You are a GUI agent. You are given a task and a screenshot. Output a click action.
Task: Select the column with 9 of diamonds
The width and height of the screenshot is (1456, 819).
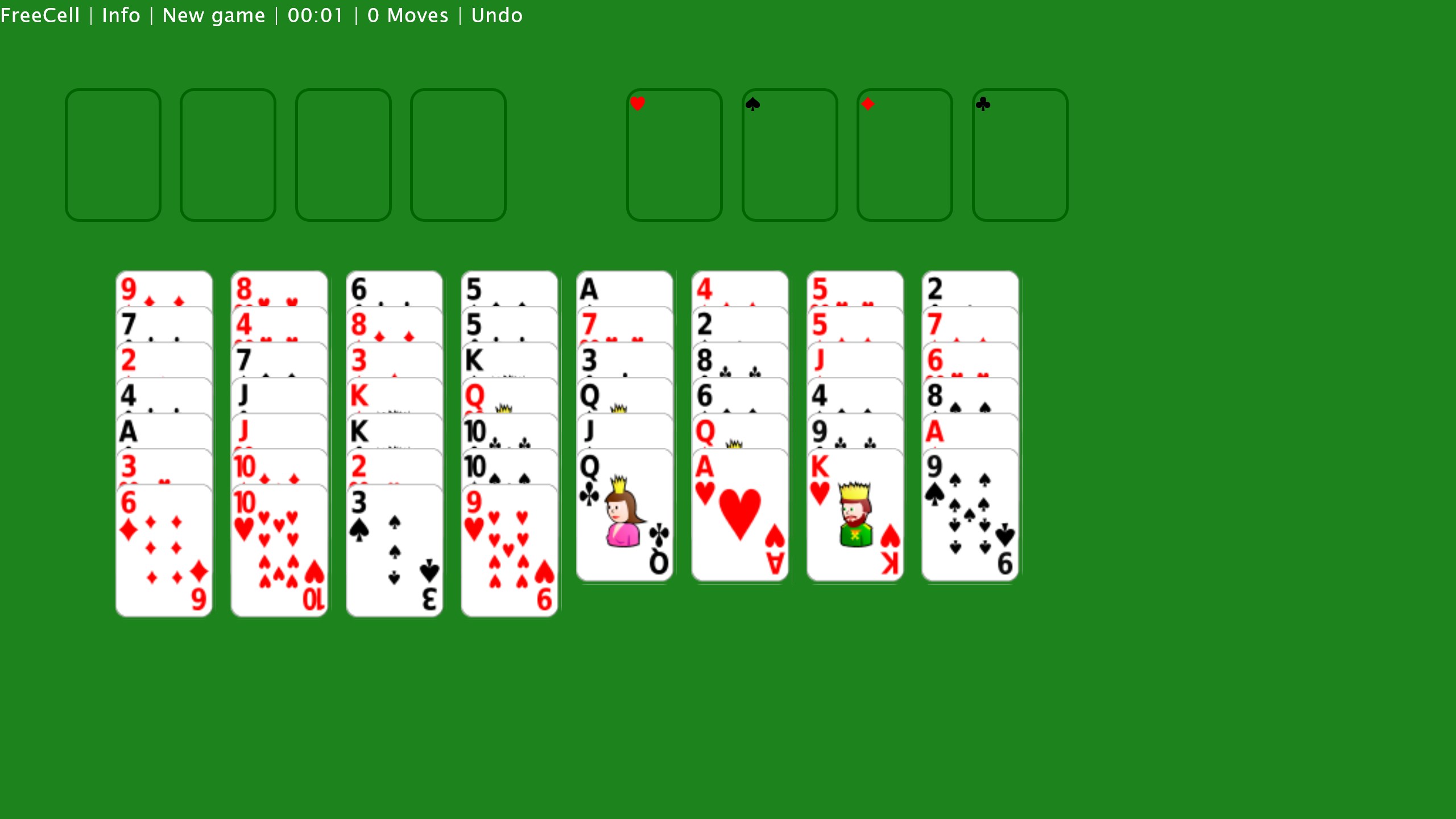(164, 440)
